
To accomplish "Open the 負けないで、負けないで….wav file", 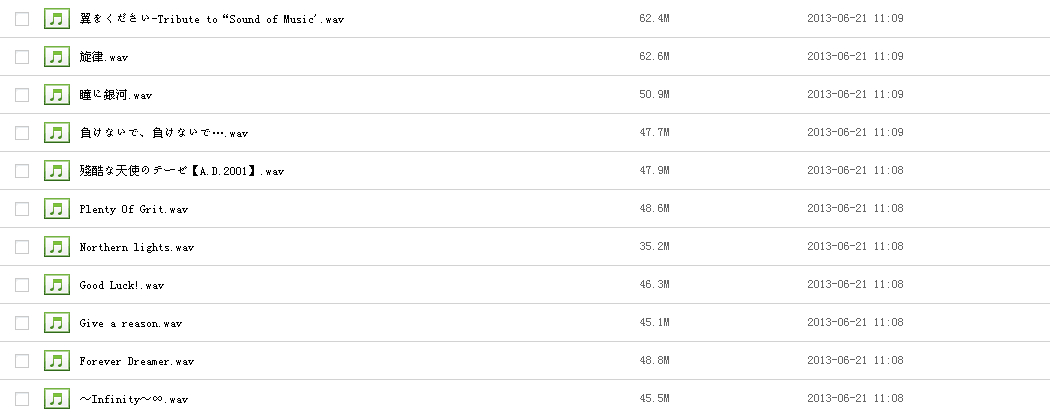I will 163,133.
